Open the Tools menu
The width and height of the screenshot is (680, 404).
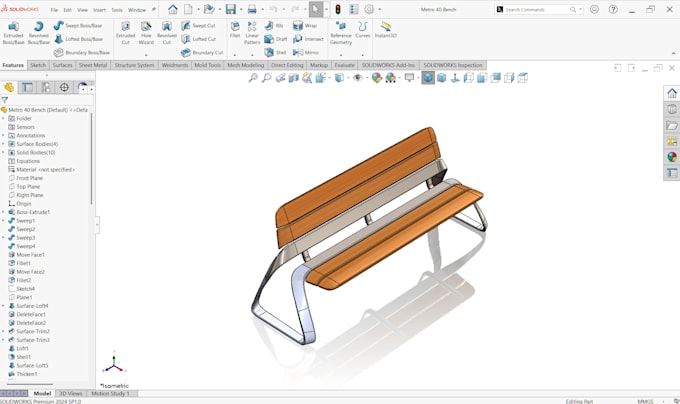click(117, 10)
